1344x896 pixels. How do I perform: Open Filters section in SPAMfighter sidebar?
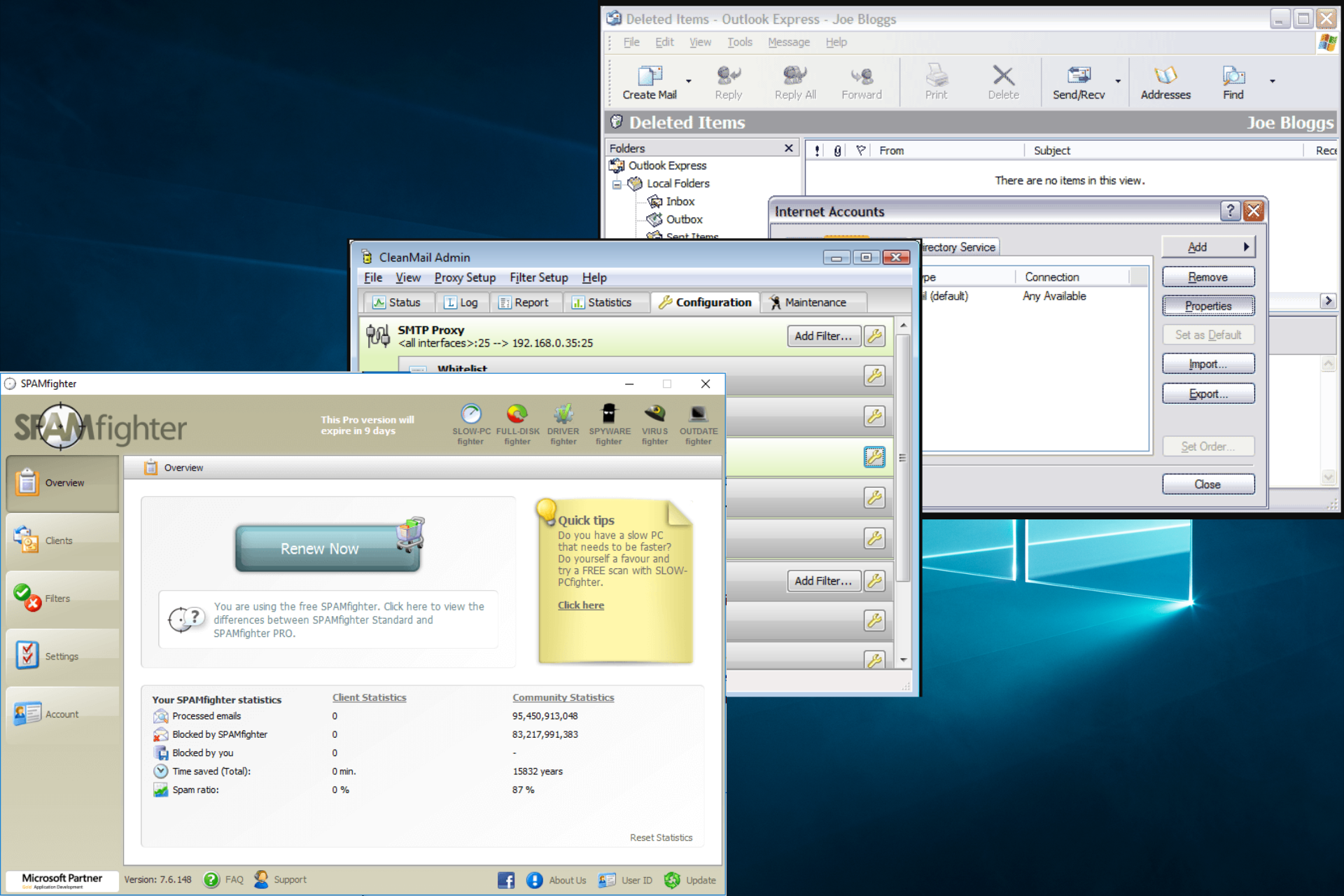[63, 598]
